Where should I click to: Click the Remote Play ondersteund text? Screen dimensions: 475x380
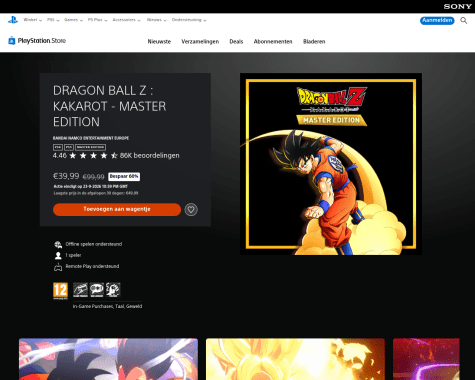(92, 266)
